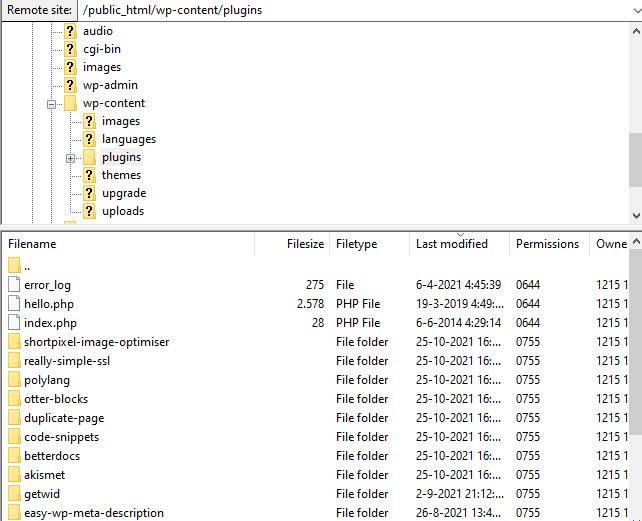Click the languages folder question-mark icon

click(89, 139)
